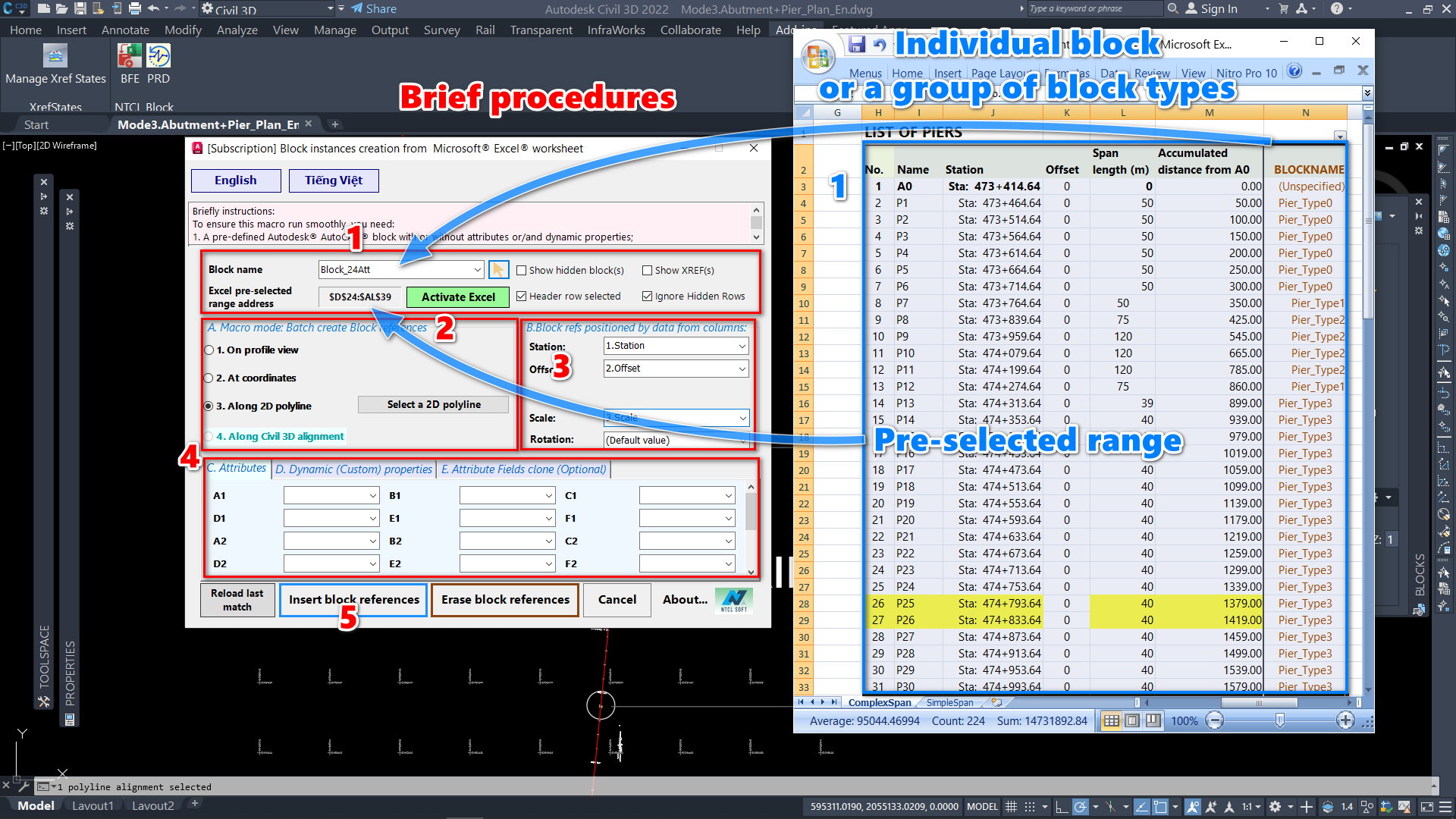Click the pick block arrow icon
1456x819 pixels.
click(498, 270)
